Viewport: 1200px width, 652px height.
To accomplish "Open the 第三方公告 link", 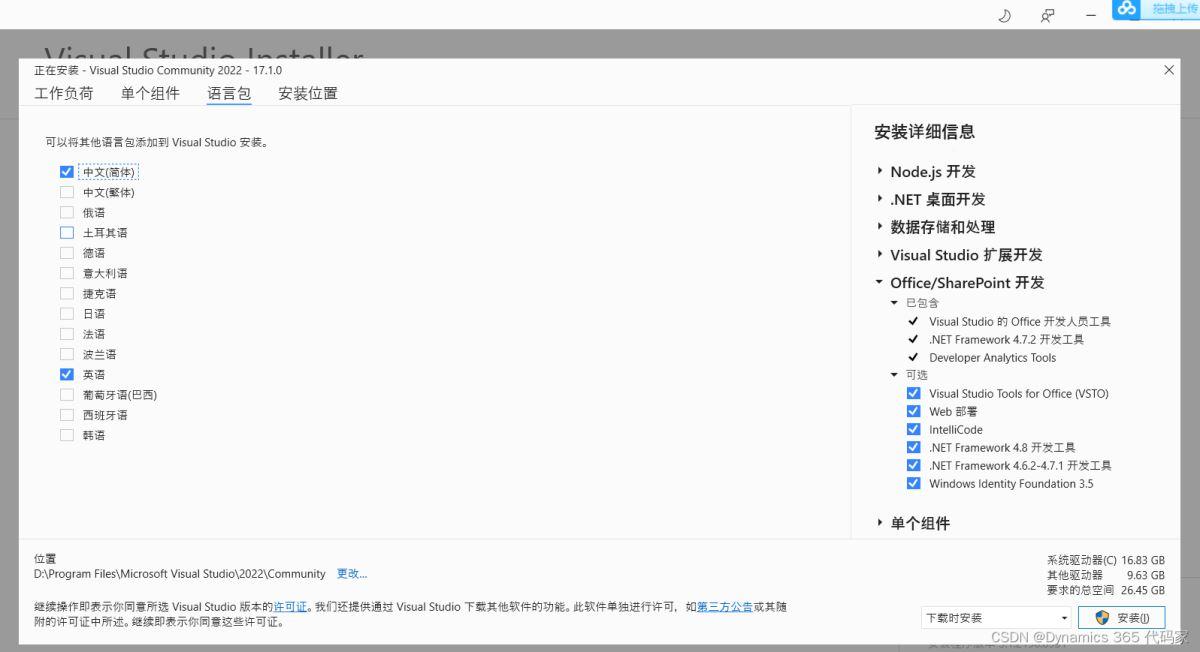I will [x=725, y=607].
